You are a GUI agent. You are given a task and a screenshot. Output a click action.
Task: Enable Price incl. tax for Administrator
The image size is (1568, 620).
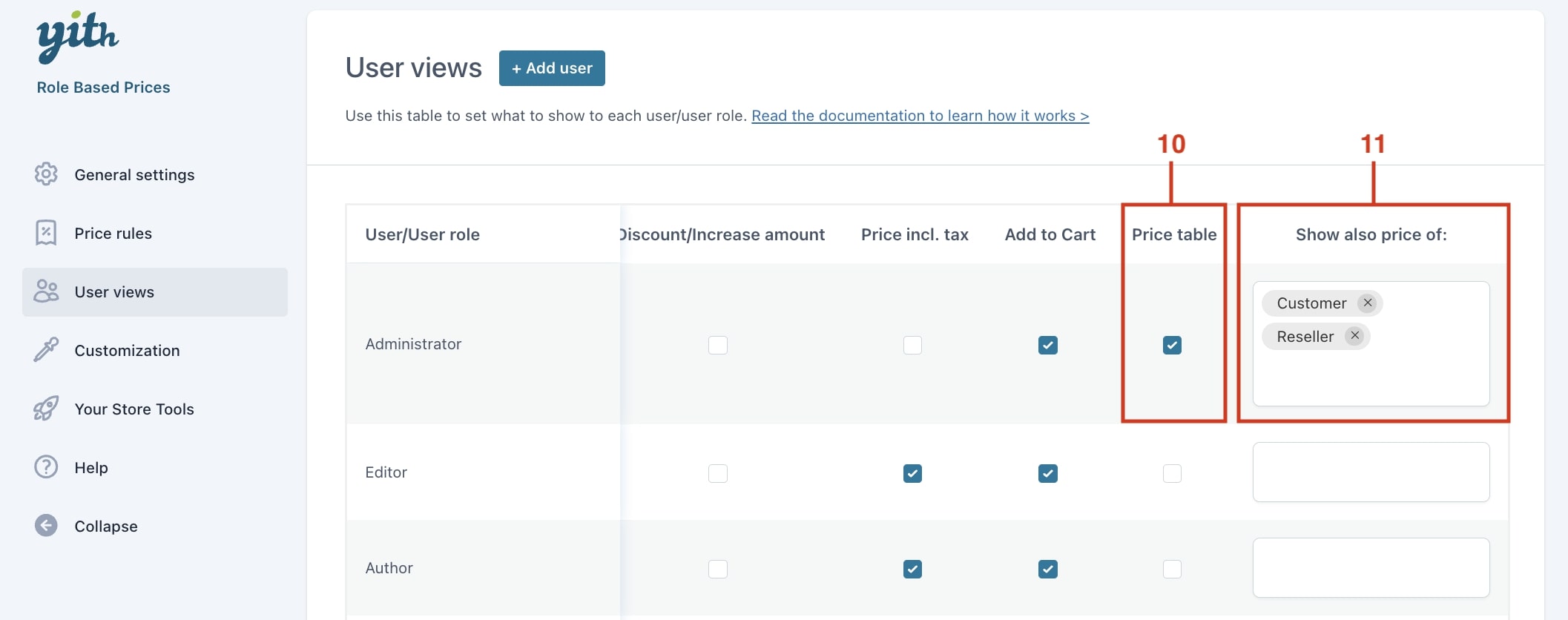pyautogui.click(x=913, y=345)
